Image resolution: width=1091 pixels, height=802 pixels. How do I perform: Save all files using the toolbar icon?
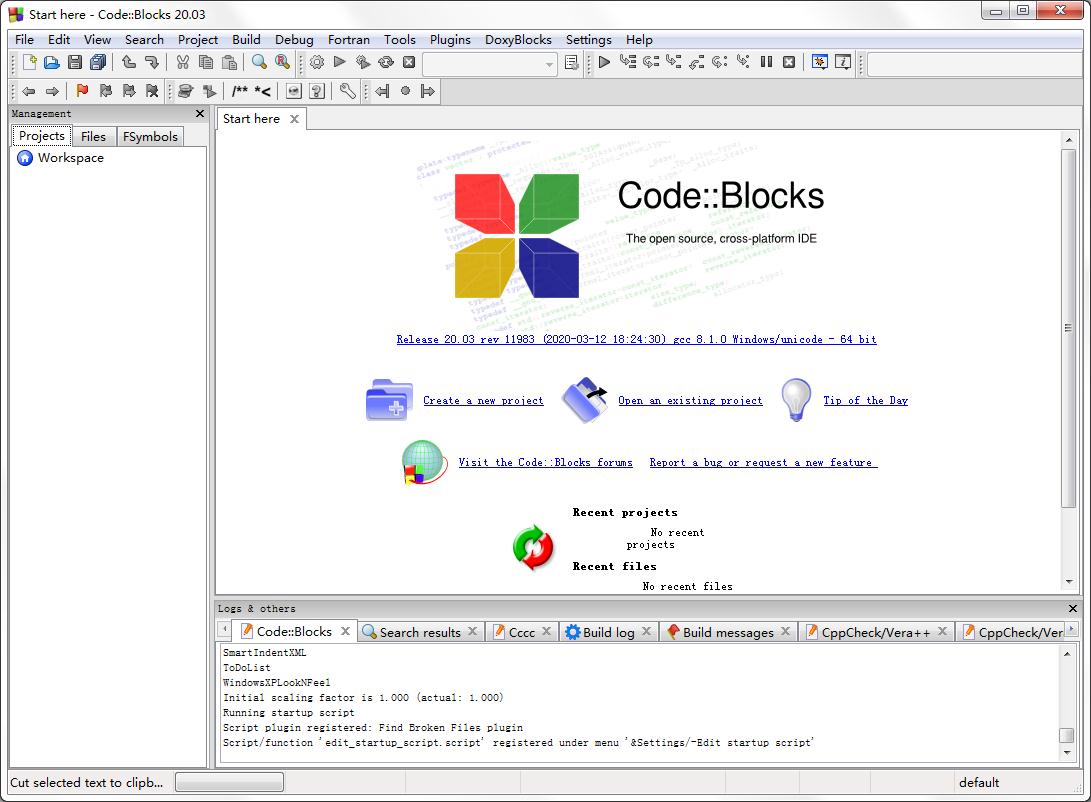(97, 62)
